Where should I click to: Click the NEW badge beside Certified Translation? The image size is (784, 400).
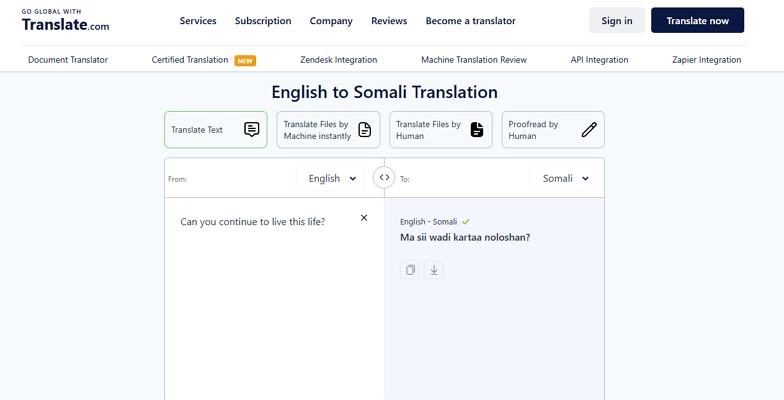coord(245,61)
